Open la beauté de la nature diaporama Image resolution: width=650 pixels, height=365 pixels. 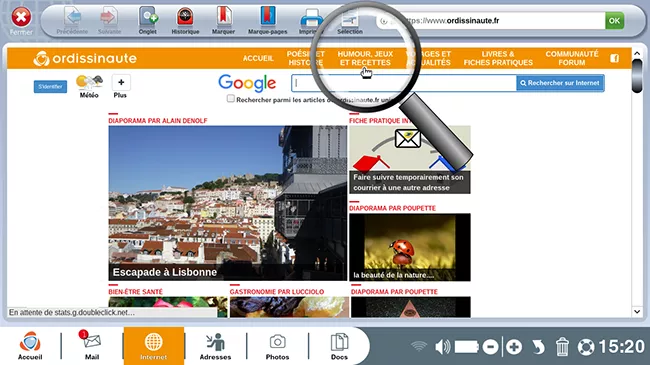[x=410, y=247]
